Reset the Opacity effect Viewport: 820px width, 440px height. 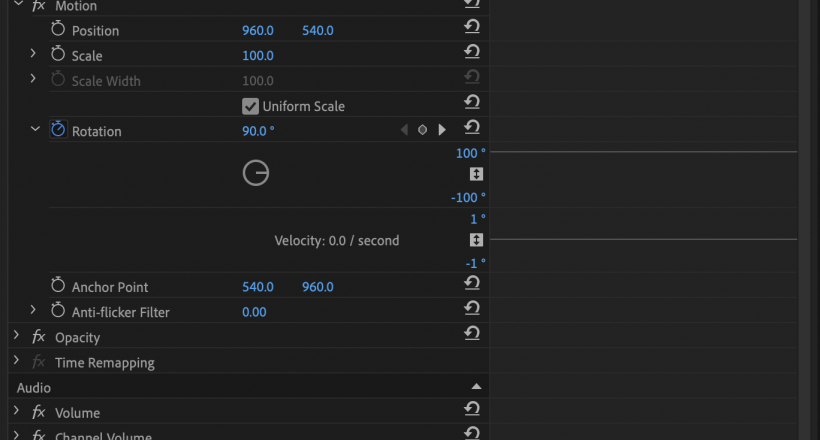point(472,334)
